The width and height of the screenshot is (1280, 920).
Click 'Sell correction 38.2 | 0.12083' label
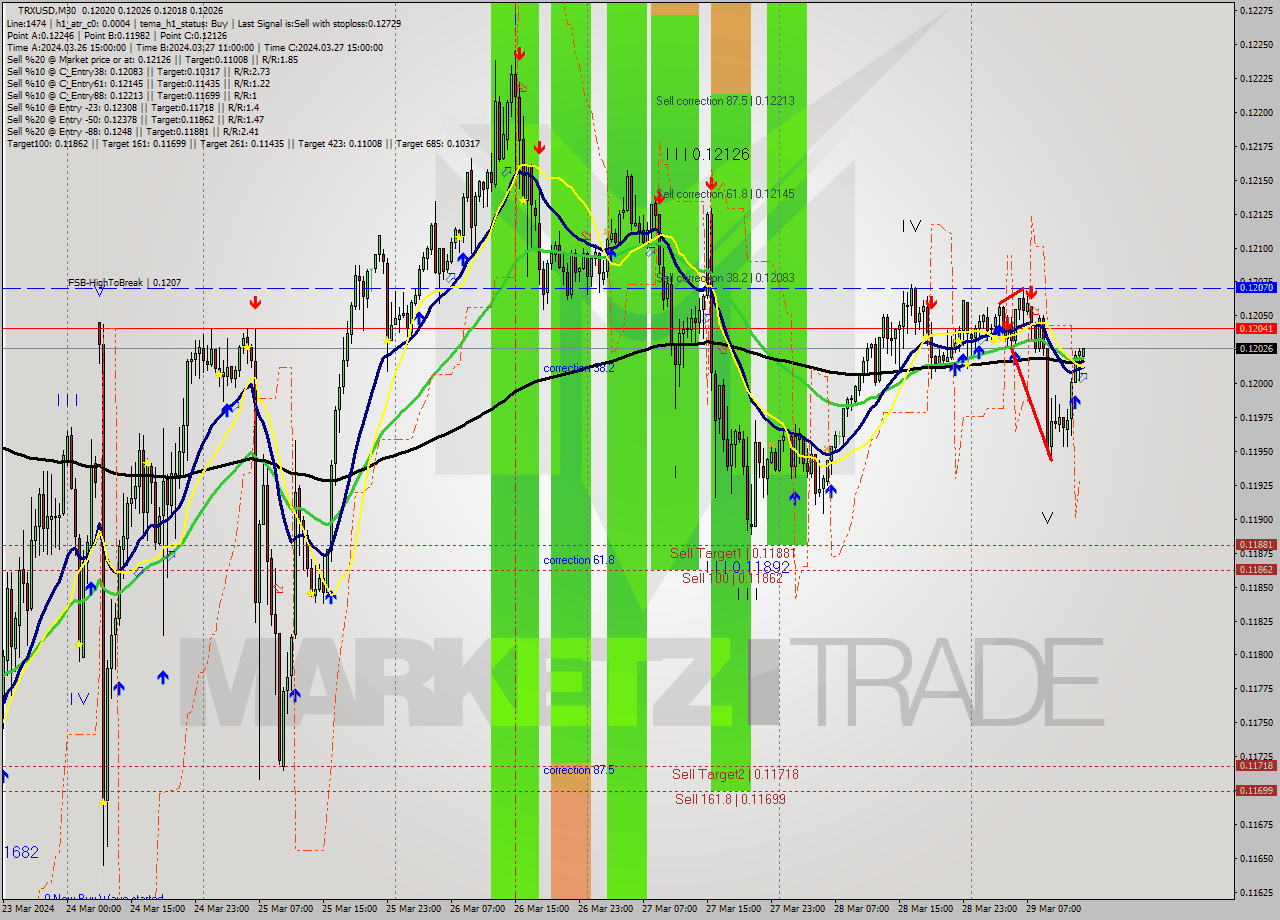coord(725,277)
